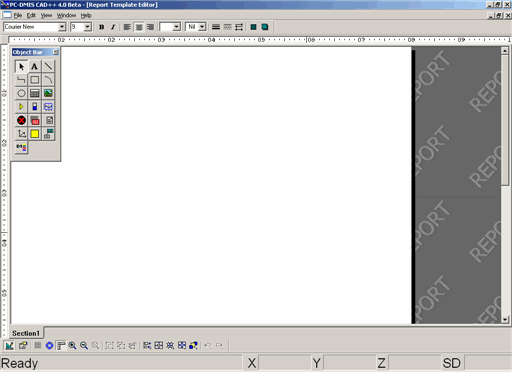Open the line arrows style button

pos(239,27)
